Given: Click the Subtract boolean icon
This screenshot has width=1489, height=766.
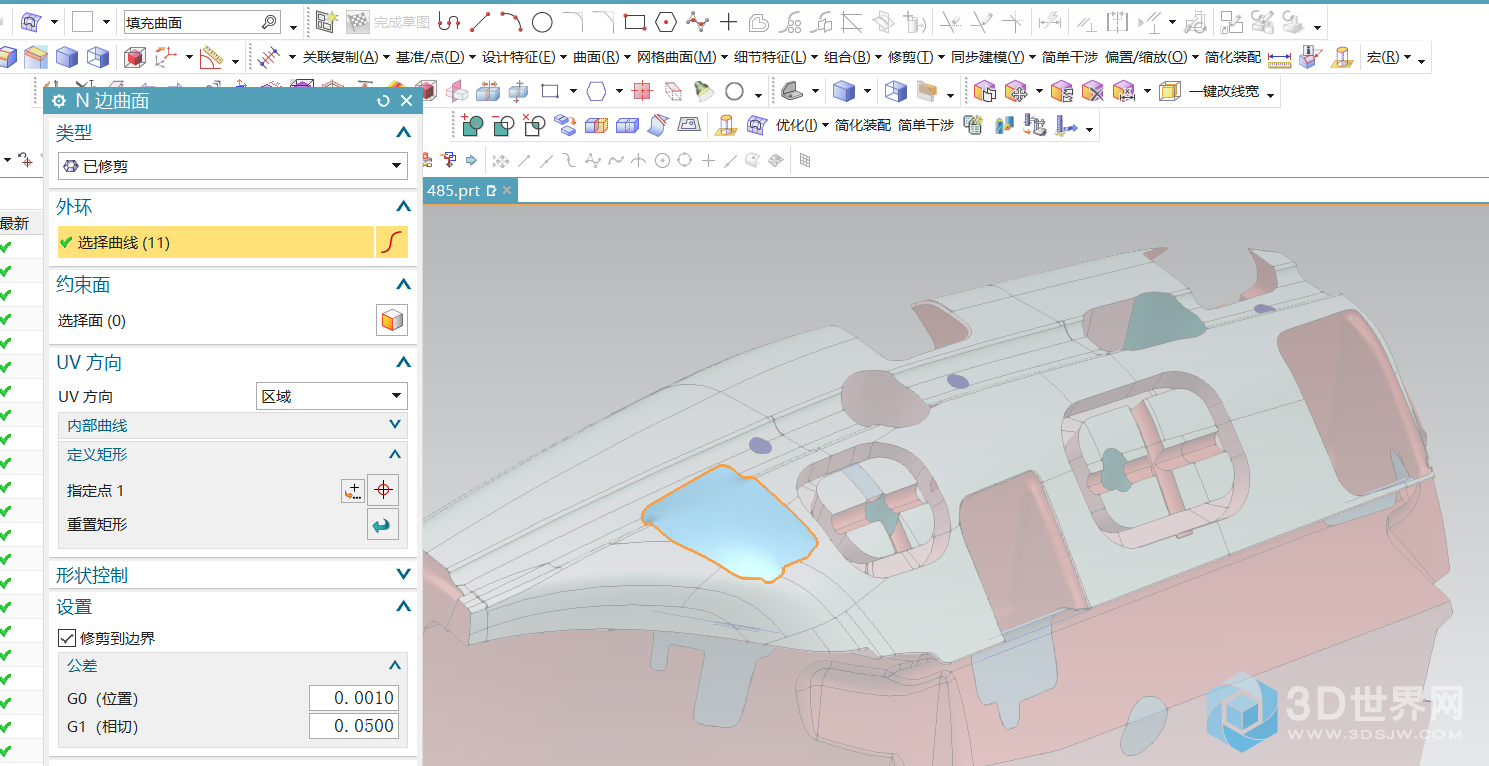Looking at the screenshot, I should [x=503, y=126].
